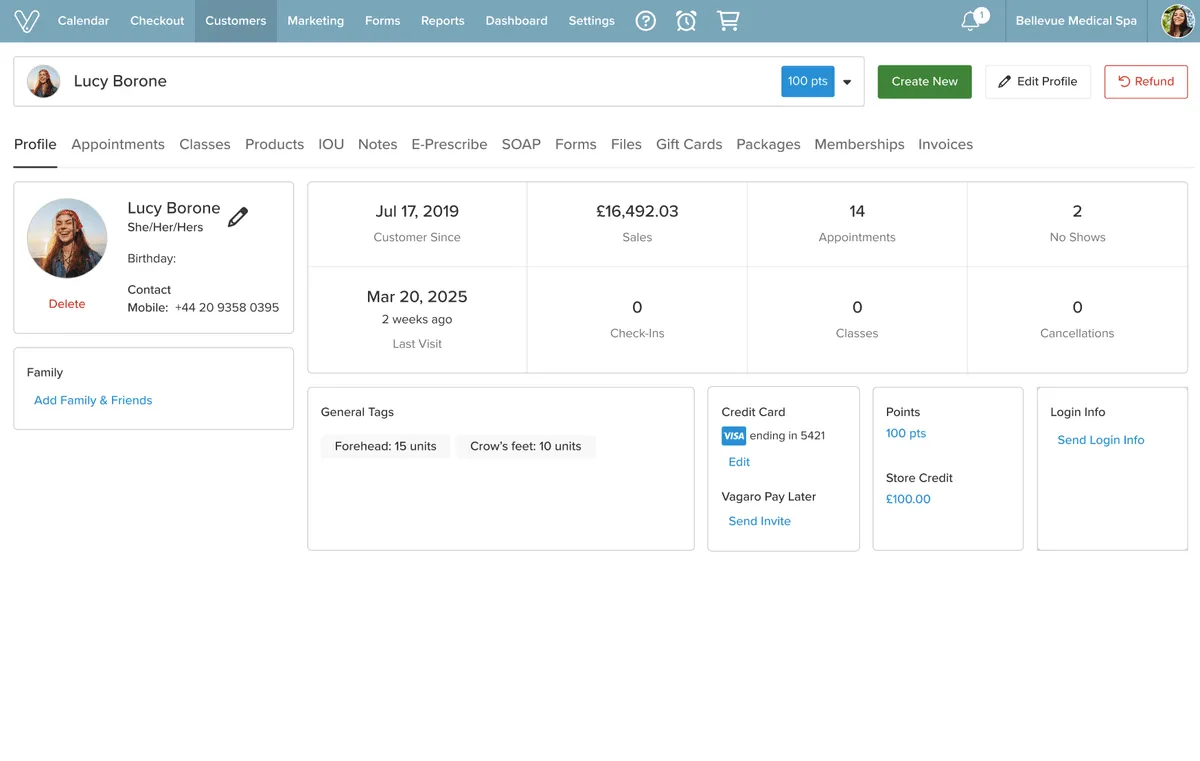Open the notifications bell

(x=971, y=21)
